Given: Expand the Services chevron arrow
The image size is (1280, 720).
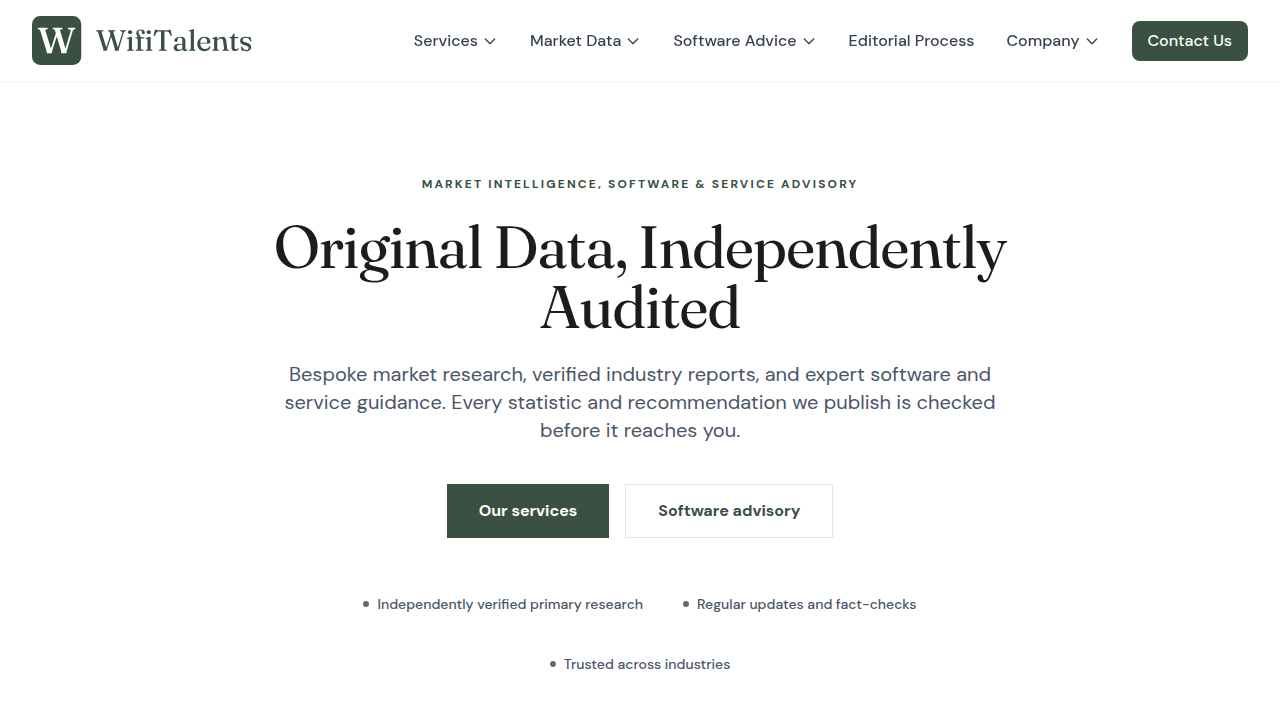Looking at the screenshot, I should click(490, 41).
